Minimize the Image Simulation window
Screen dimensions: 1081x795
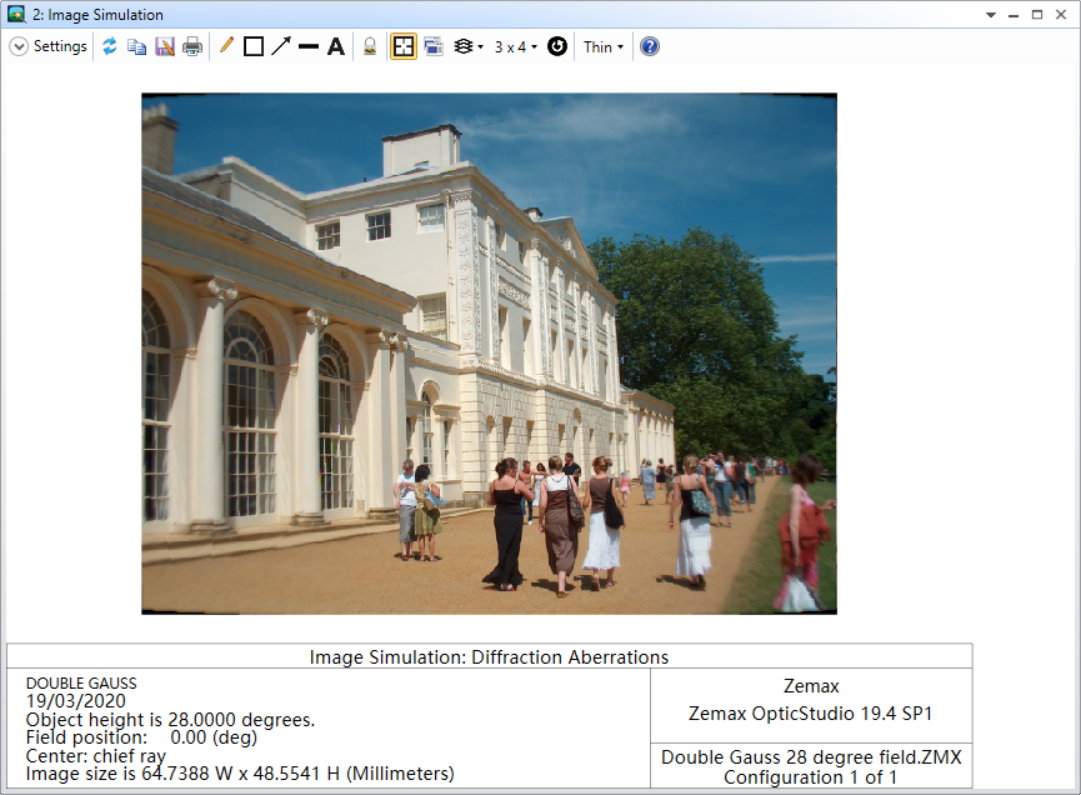pos(1013,14)
